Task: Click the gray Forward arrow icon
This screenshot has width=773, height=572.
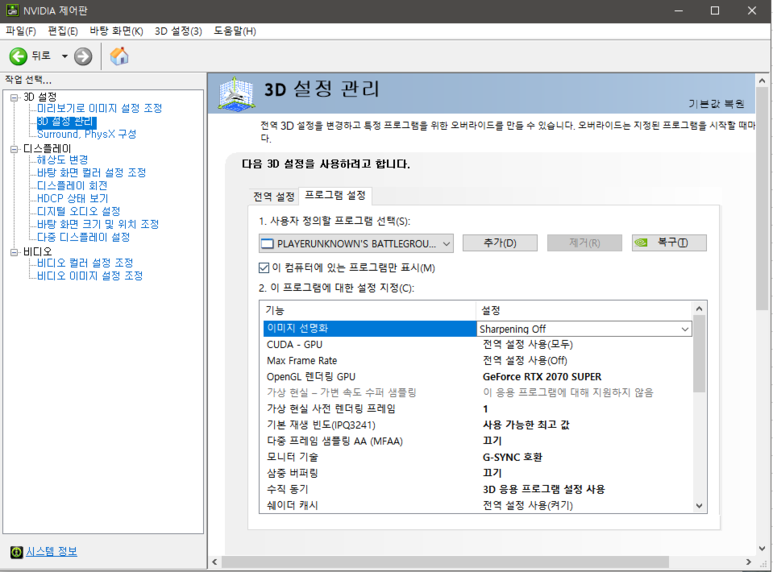Action: point(83,56)
